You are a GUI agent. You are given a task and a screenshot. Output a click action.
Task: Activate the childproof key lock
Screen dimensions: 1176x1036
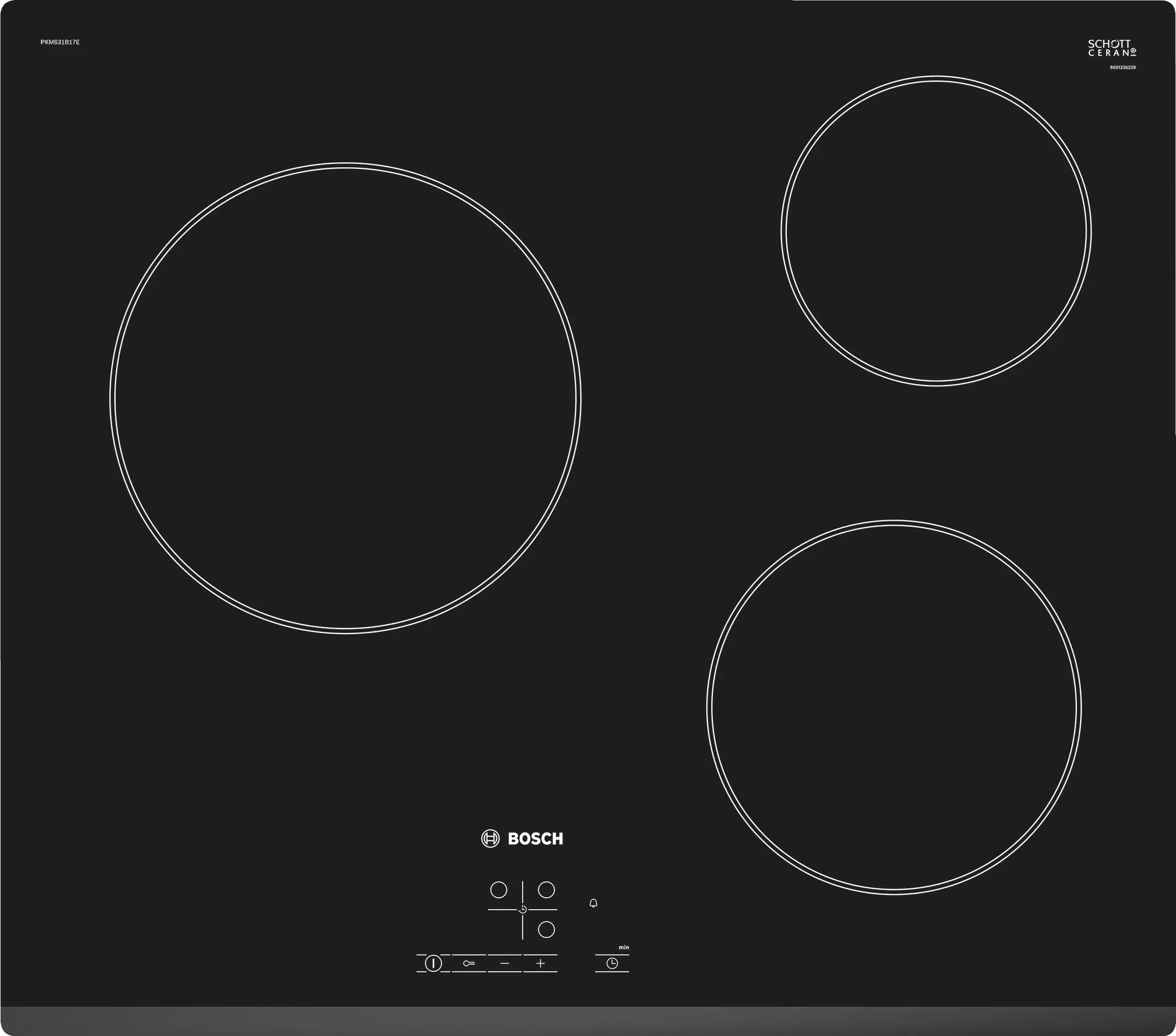pyautogui.click(x=469, y=963)
